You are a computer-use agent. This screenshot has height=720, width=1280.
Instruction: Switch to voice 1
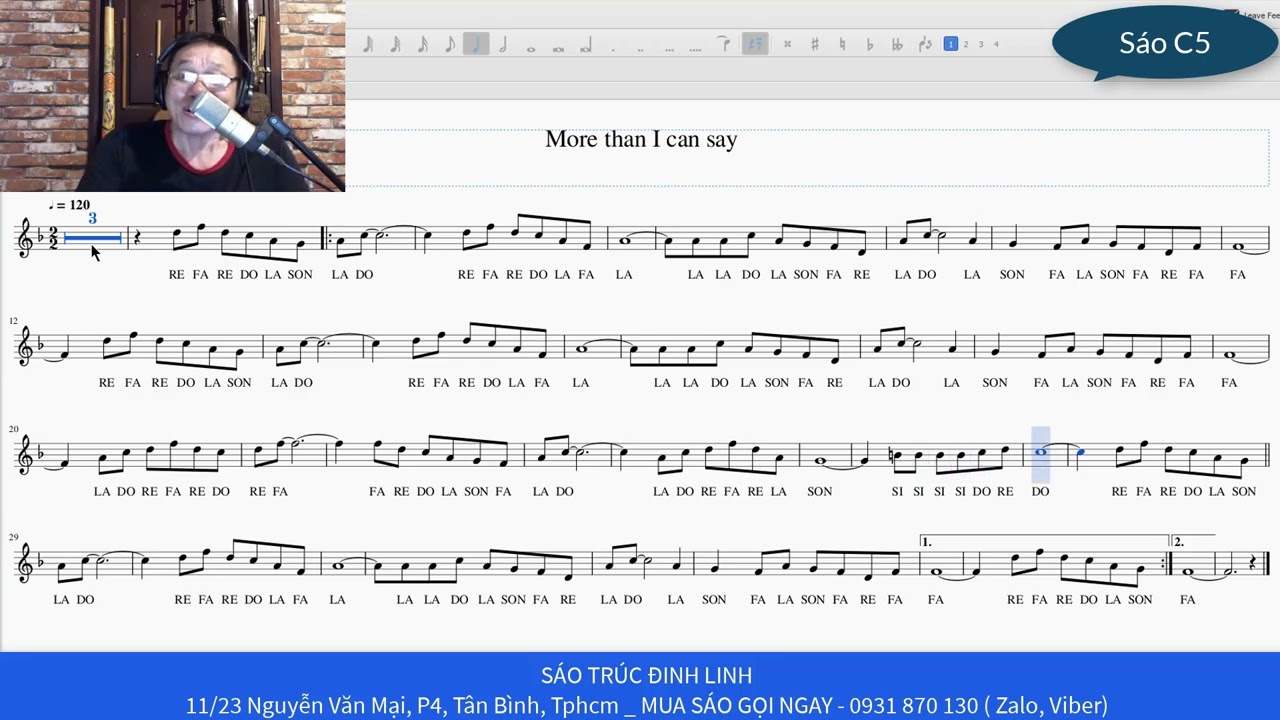(951, 44)
